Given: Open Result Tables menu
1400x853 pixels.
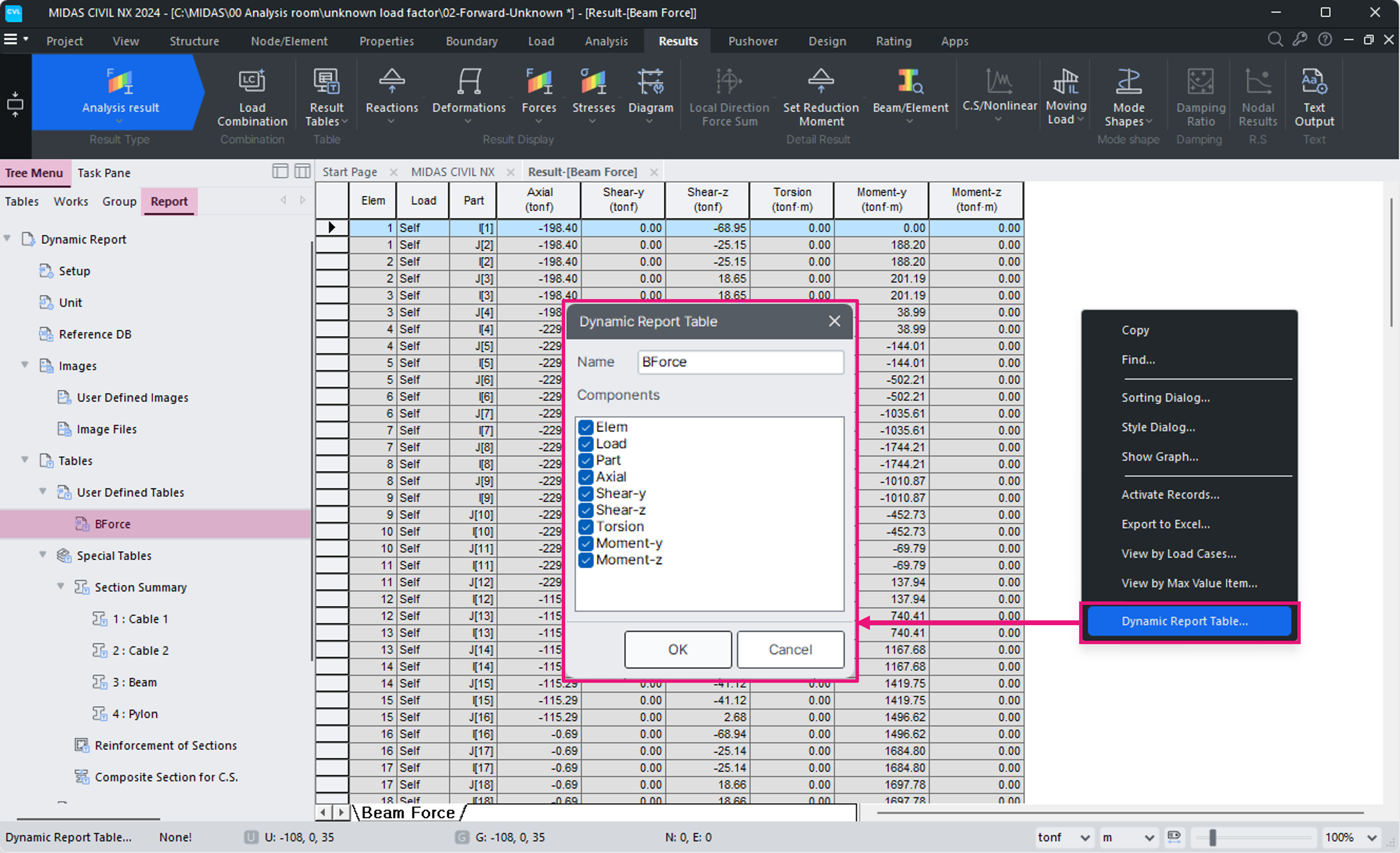Looking at the screenshot, I should tap(327, 97).
